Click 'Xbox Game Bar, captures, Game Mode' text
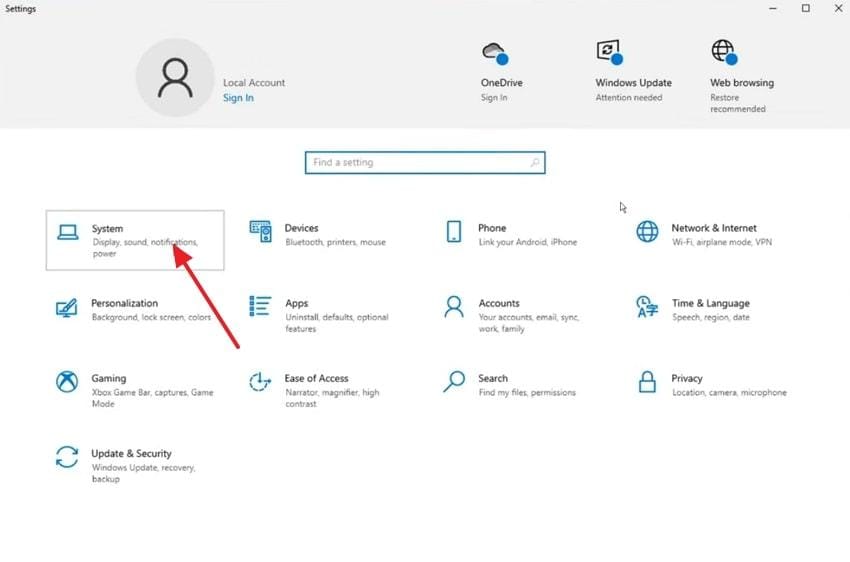The height and width of the screenshot is (562, 850). pyautogui.click(x=152, y=398)
